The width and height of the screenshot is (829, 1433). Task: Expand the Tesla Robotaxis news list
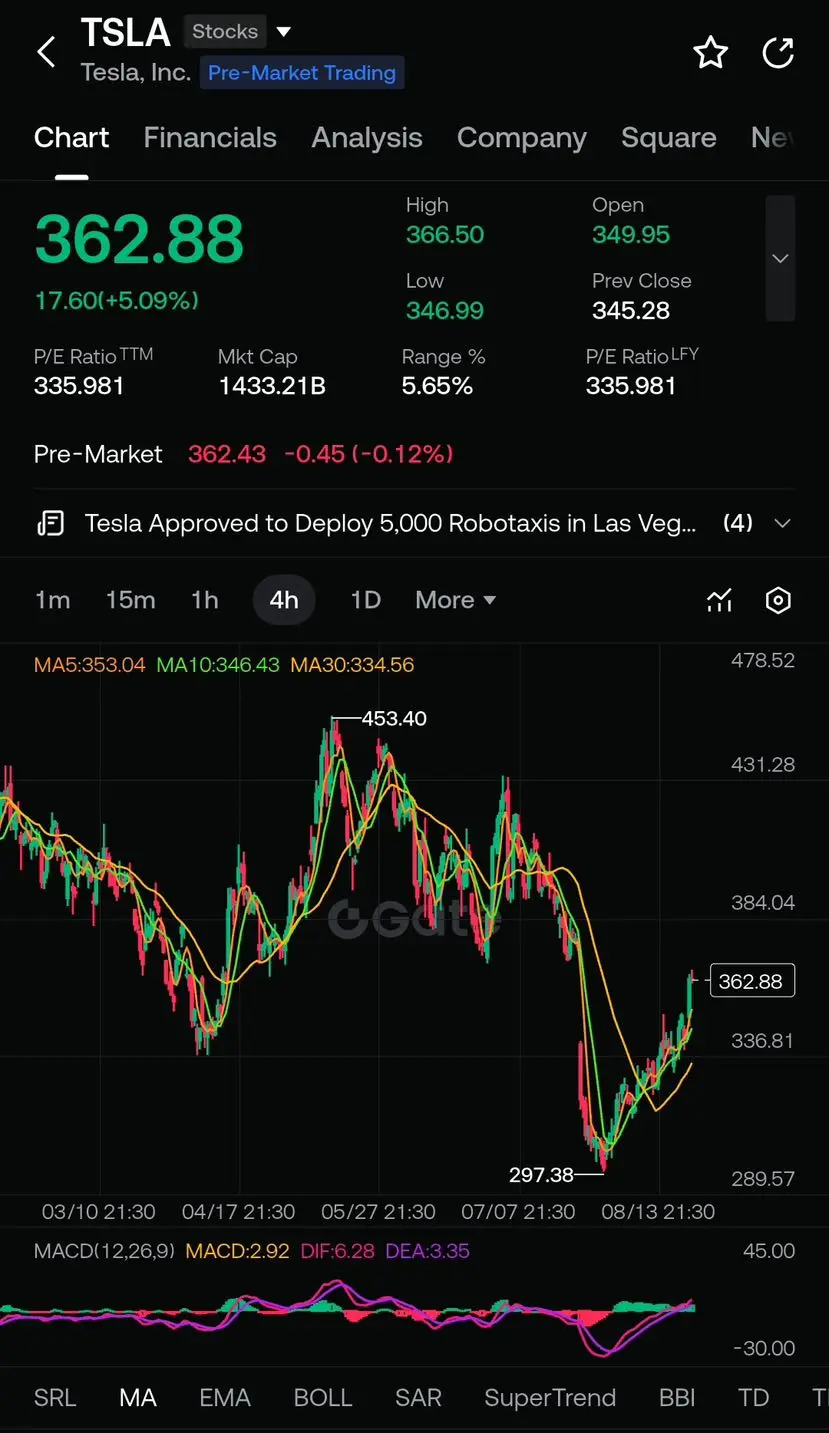(x=783, y=523)
